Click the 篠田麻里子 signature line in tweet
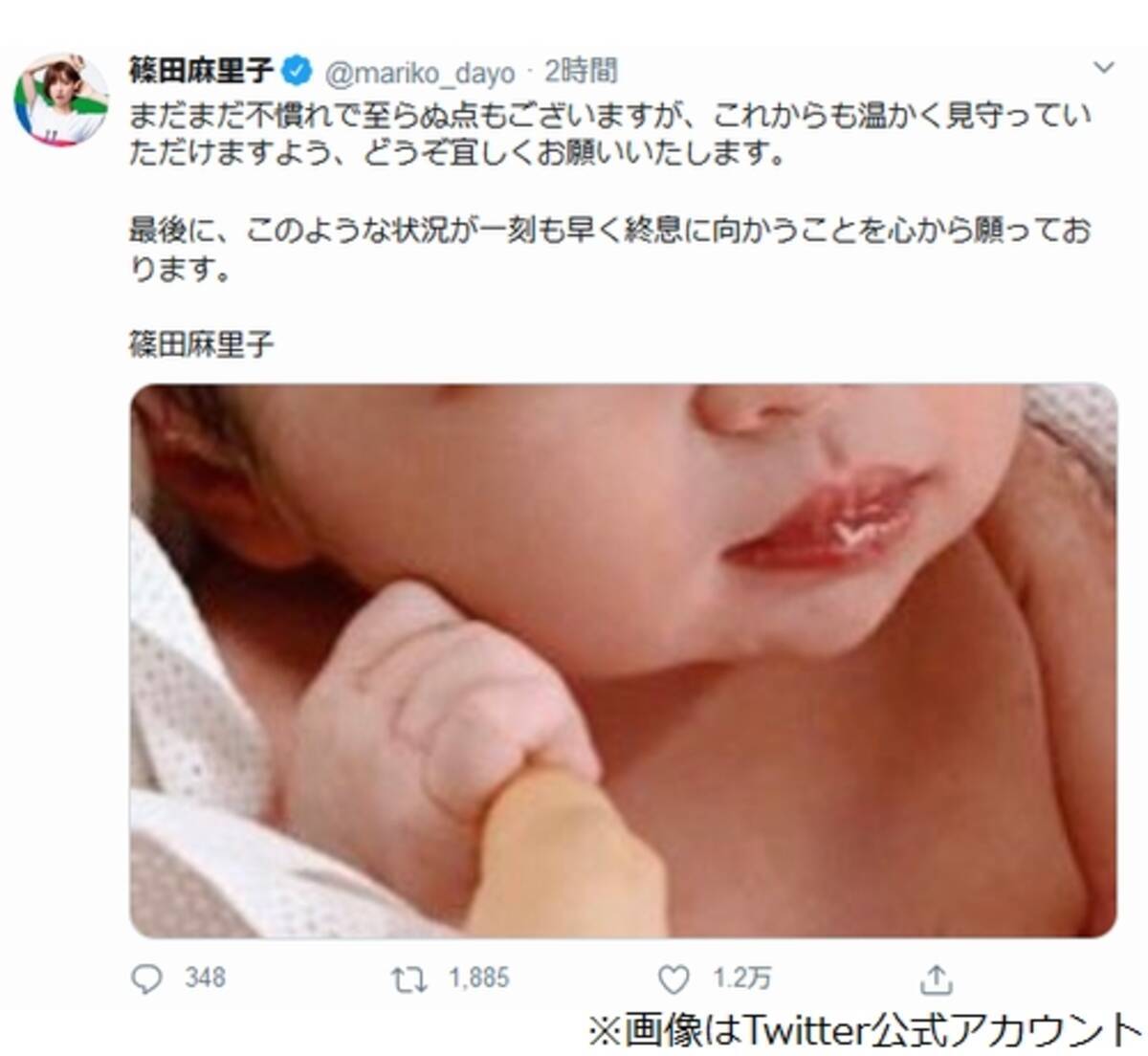 [202, 343]
